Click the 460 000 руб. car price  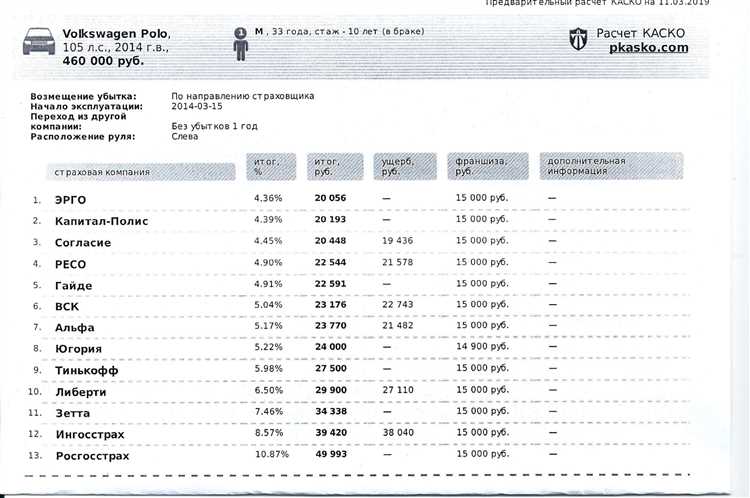[103, 61]
